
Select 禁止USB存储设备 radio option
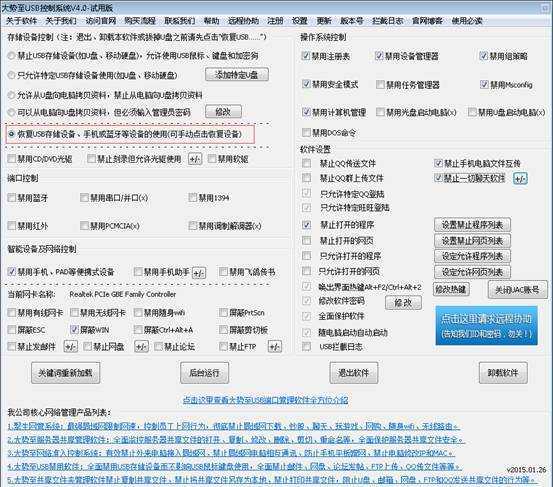(x=12, y=56)
